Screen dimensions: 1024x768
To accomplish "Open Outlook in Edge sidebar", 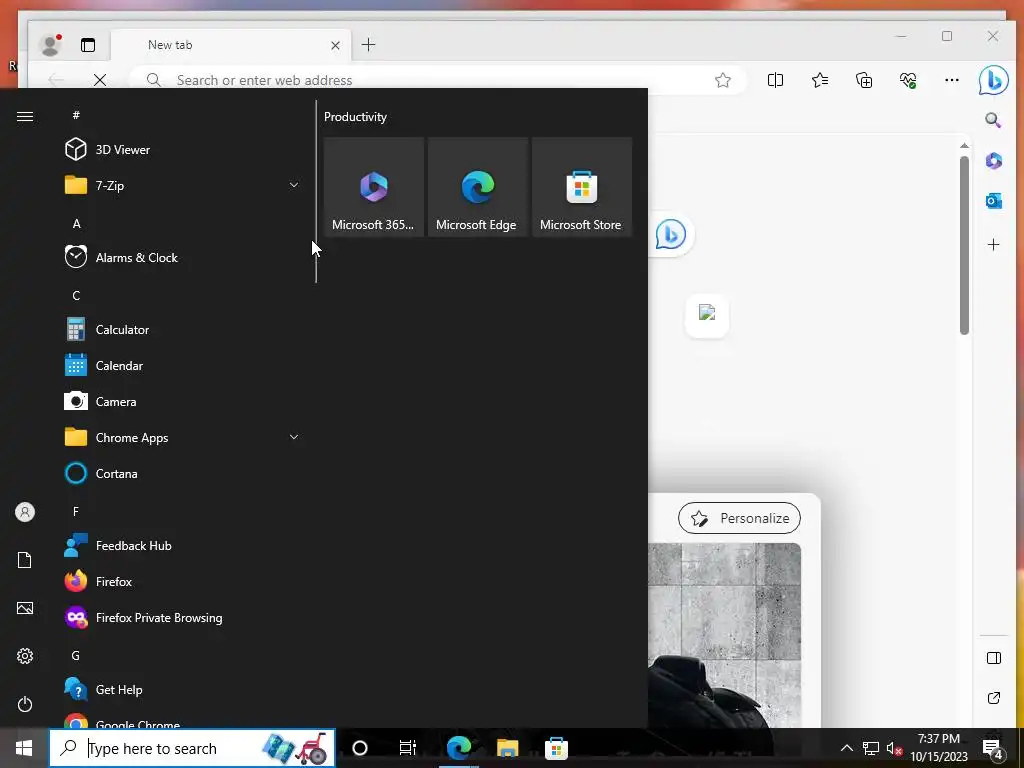I will pos(993,200).
